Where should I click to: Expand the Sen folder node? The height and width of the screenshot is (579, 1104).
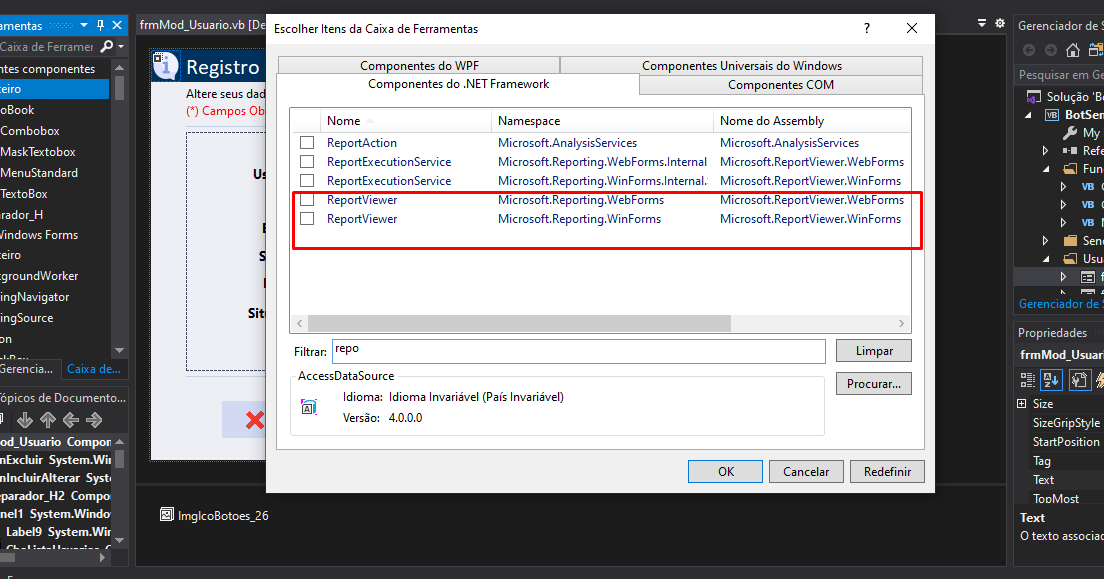(x=1046, y=241)
